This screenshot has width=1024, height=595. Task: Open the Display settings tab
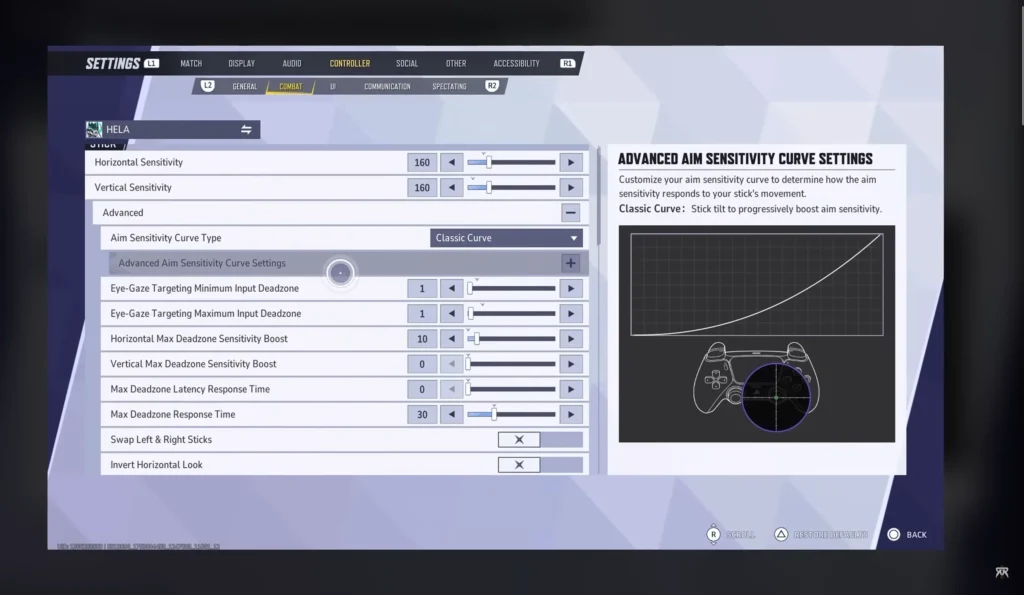coord(241,63)
